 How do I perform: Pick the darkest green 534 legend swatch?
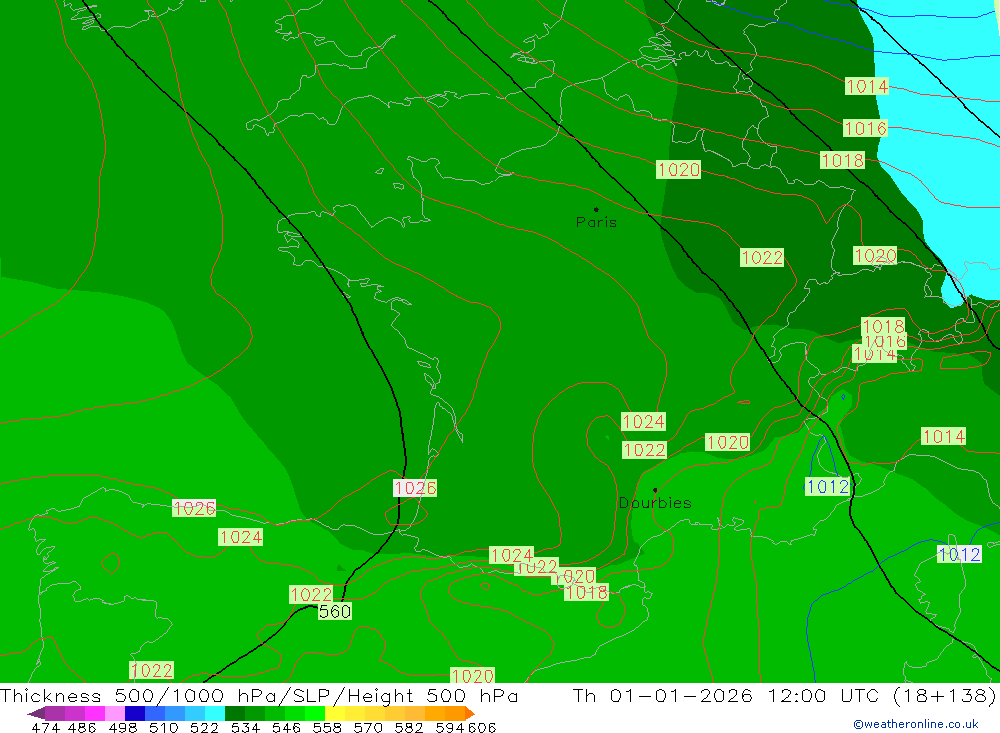coord(235,713)
